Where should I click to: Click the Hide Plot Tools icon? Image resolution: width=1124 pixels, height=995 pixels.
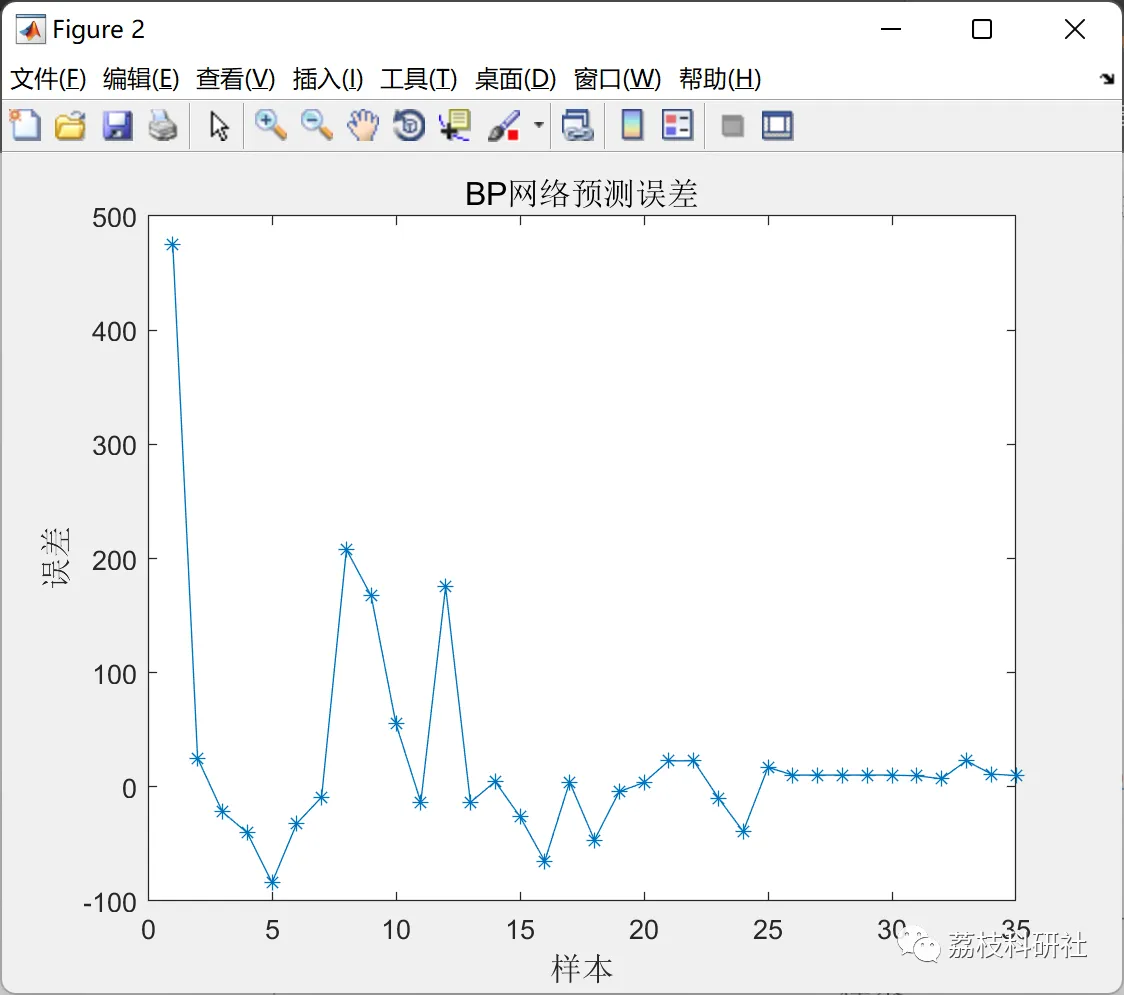732,126
